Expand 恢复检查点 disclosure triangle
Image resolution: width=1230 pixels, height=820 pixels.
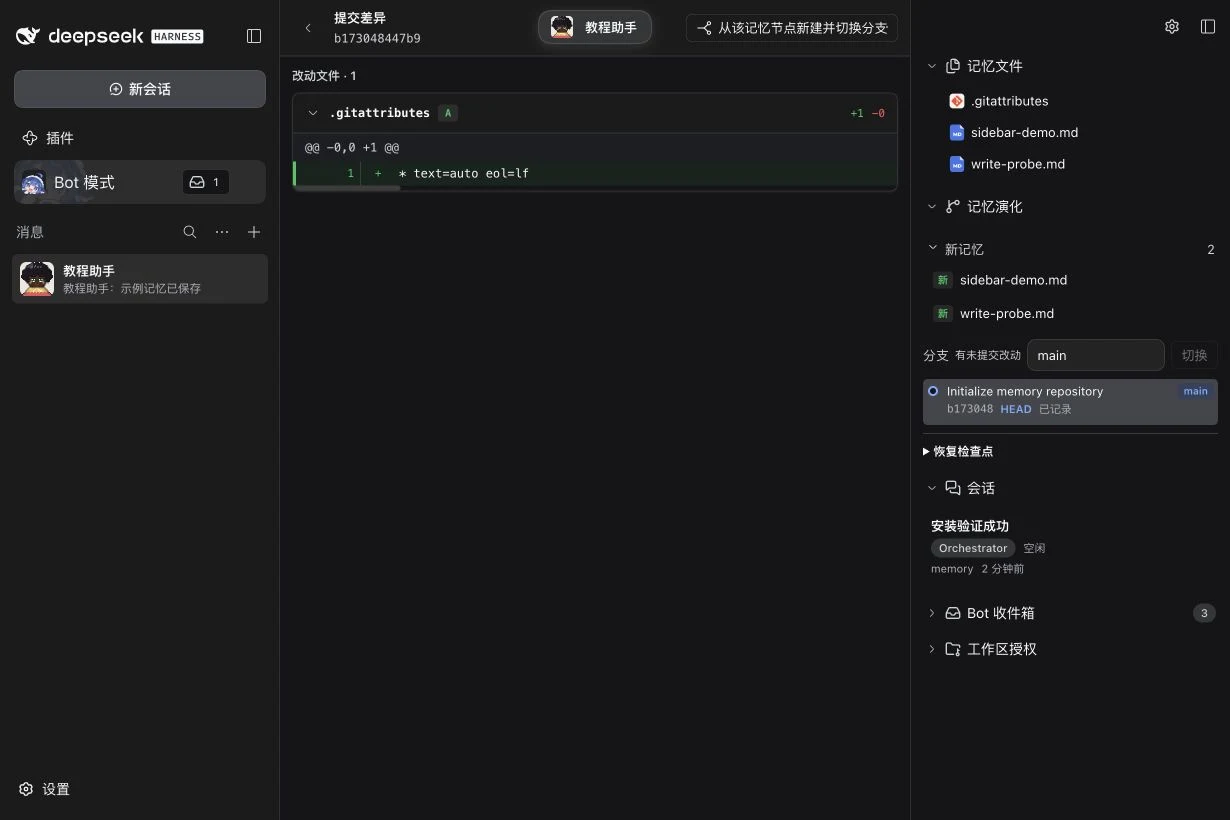click(927, 452)
